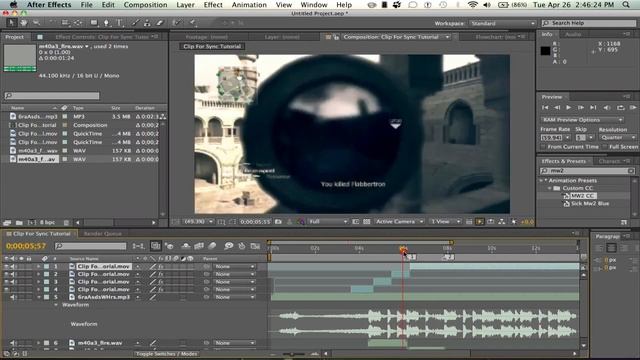Select the Clone Stamp tool
The height and width of the screenshot is (360, 640).
point(147,23)
